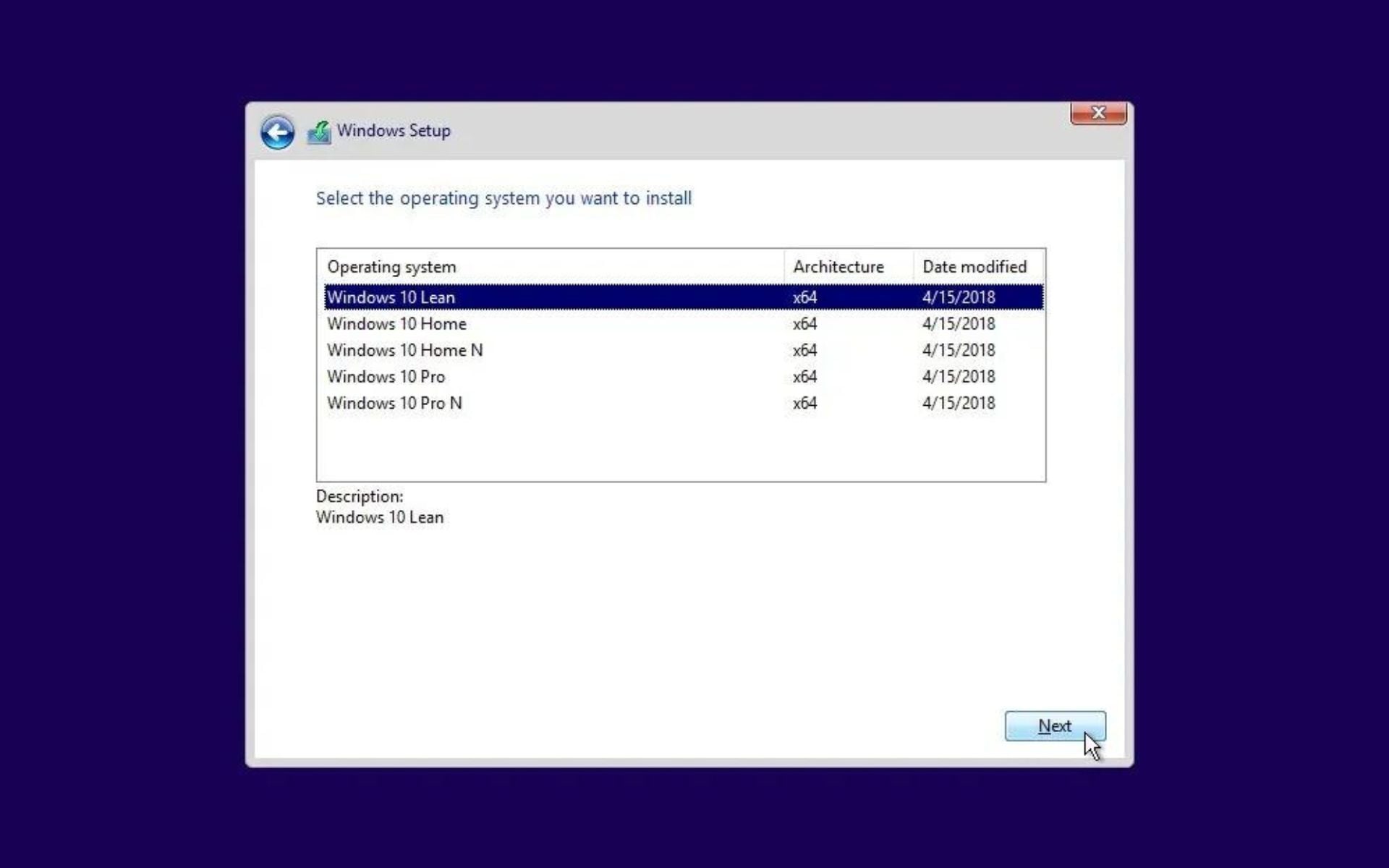The width and height of the screenshot is (1389, 868).
Task: Choose Windows 10 Home N row
Action: tap(404, 350)
